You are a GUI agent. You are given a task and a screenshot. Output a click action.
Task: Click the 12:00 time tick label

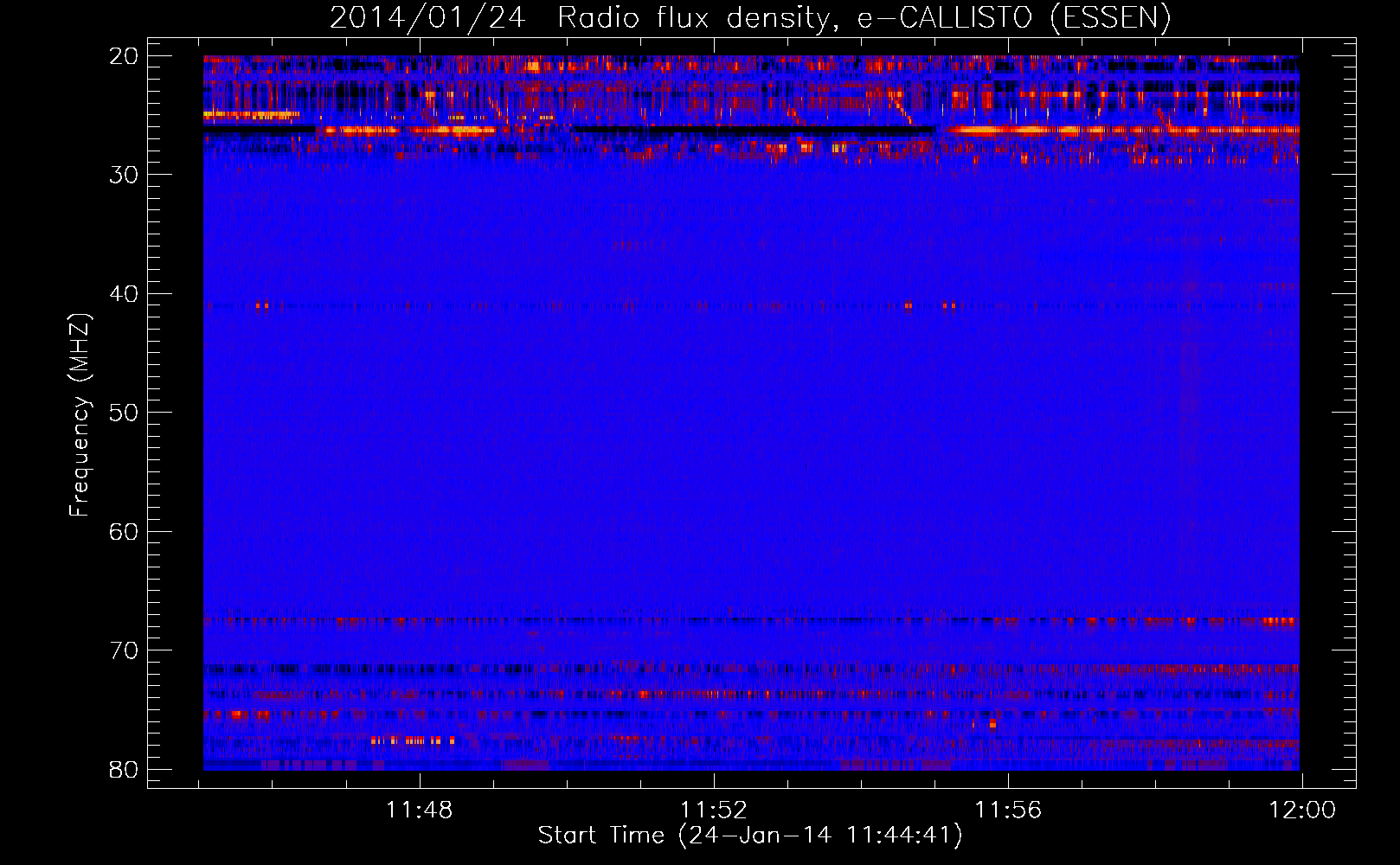pos(1302,811)
